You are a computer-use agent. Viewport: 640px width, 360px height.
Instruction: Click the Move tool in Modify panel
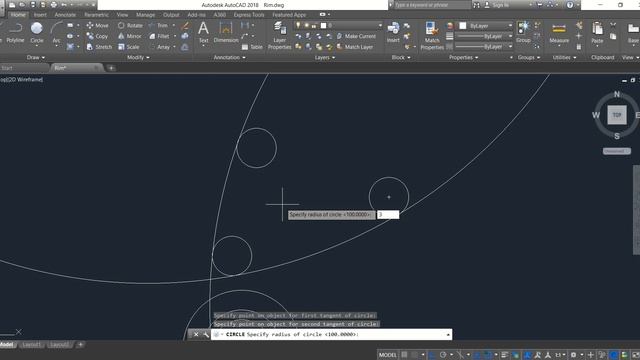click(x=98, y=25)
